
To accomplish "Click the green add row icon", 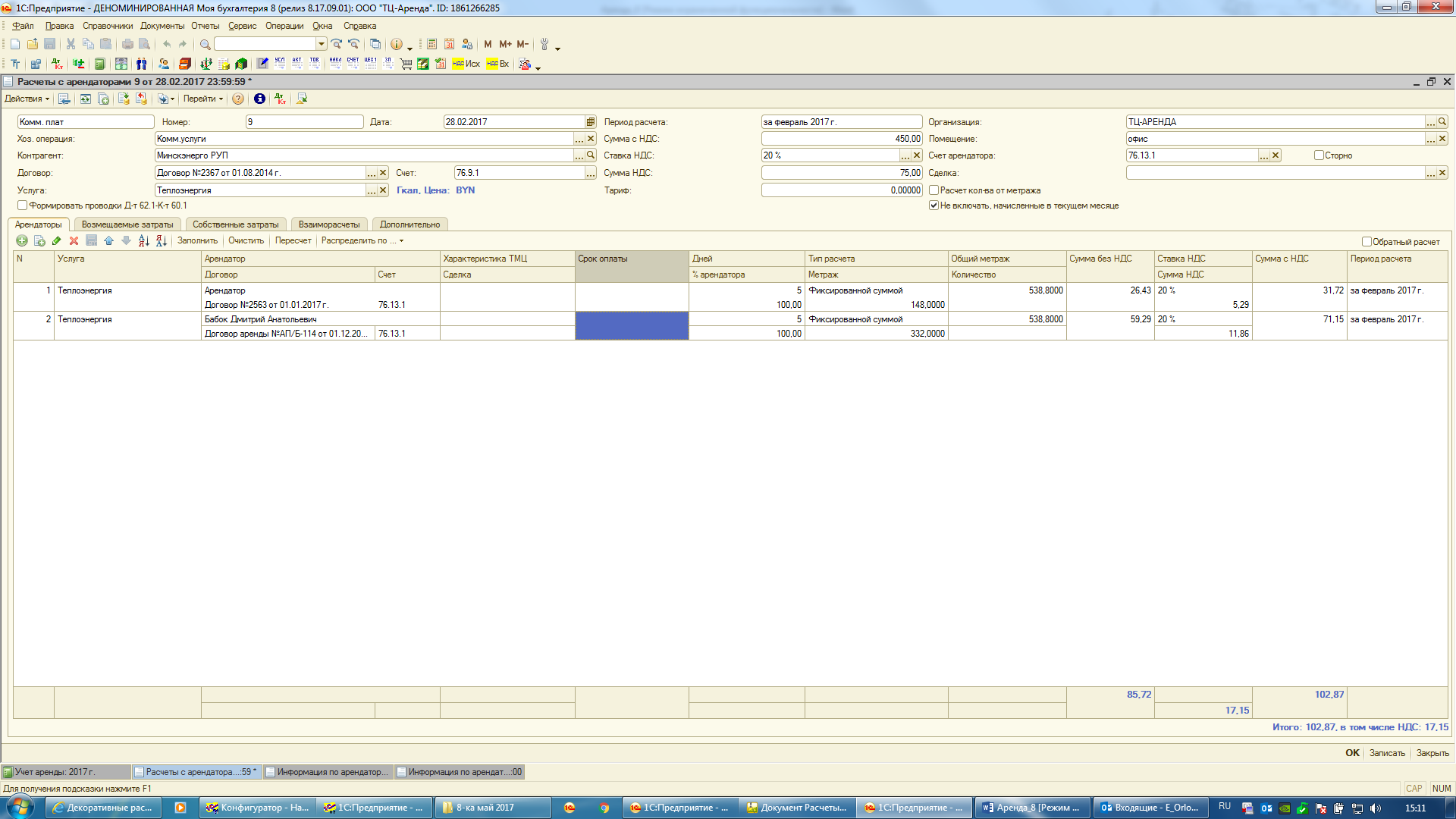I will 22,241.
